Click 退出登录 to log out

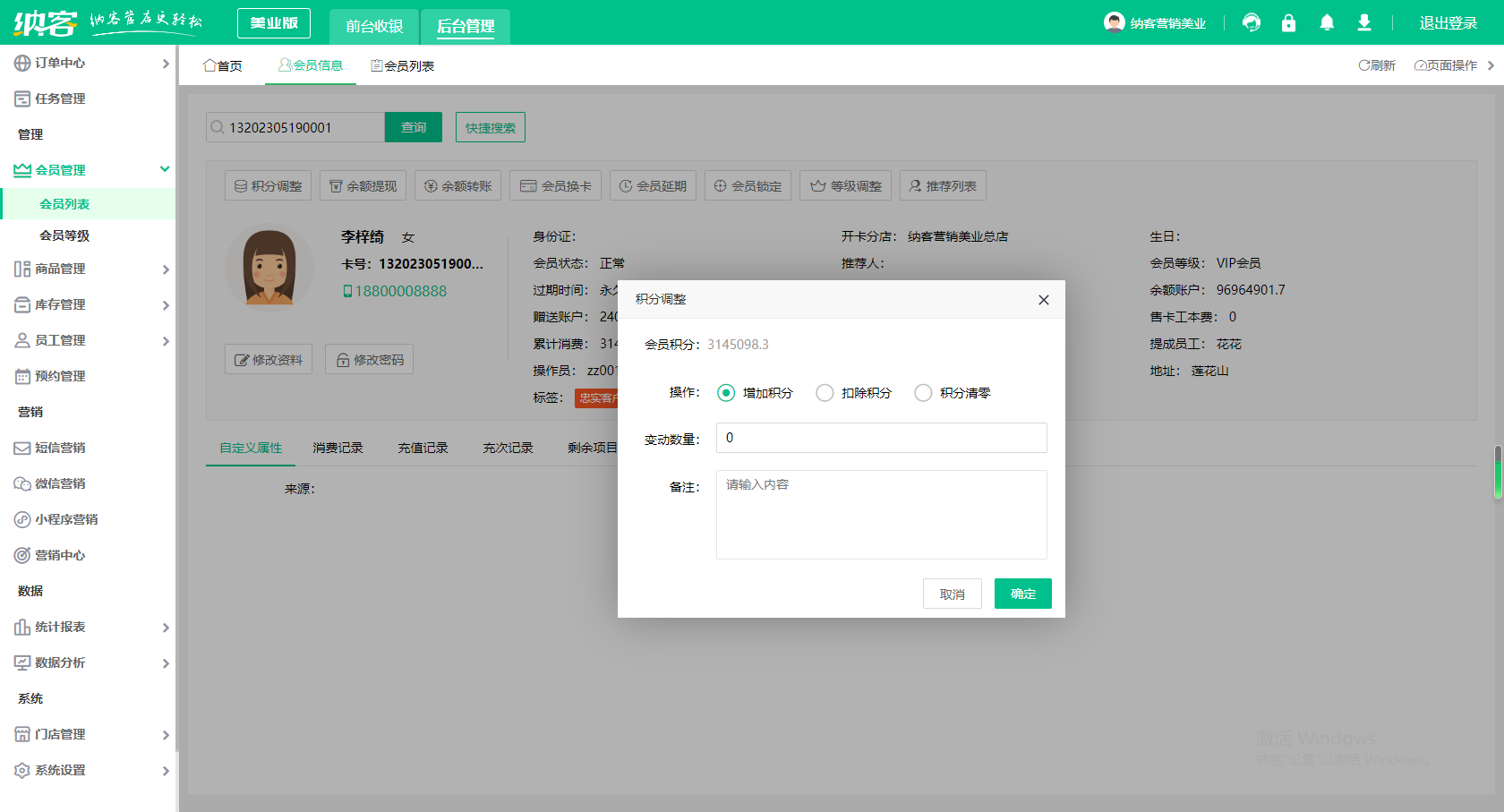pyautogui.click(x=1448, y=22)
